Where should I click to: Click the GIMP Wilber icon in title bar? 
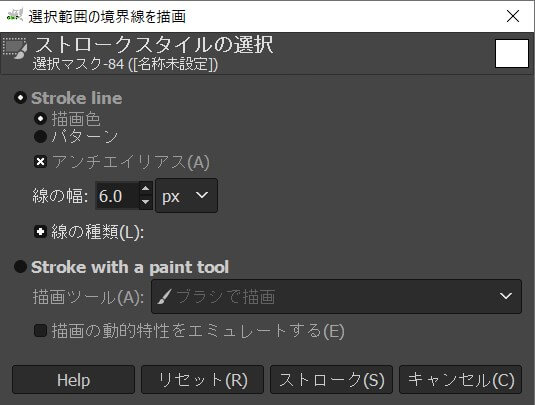click(x=15, y=15)
